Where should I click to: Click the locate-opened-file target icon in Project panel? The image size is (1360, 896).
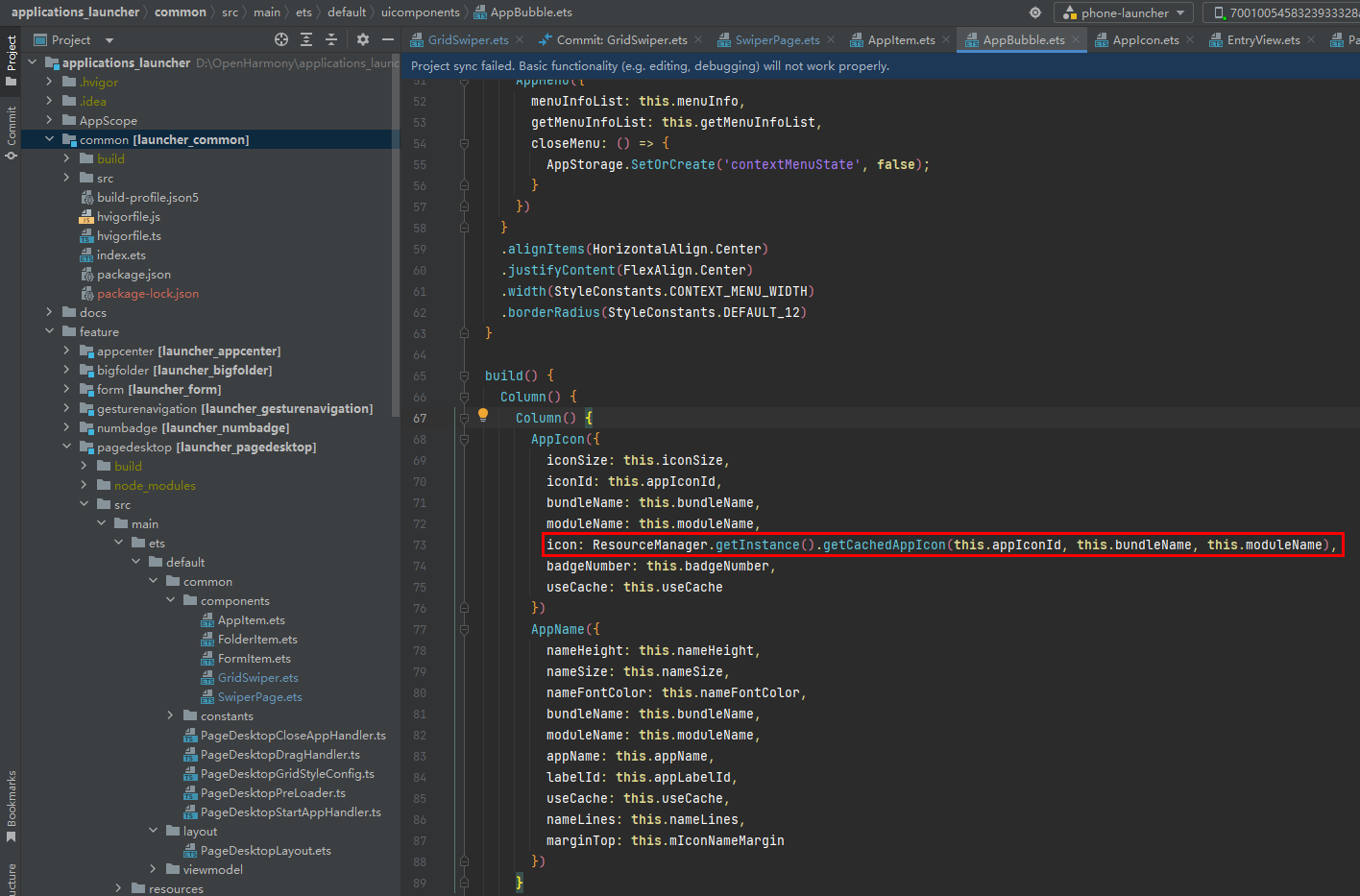point(281,39)
